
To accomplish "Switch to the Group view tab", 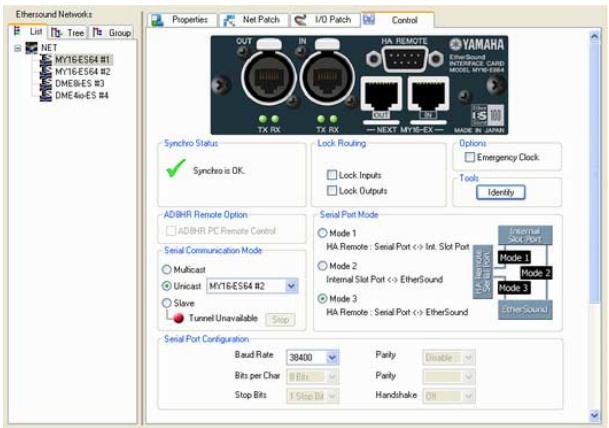I will [x=112, y=33].
